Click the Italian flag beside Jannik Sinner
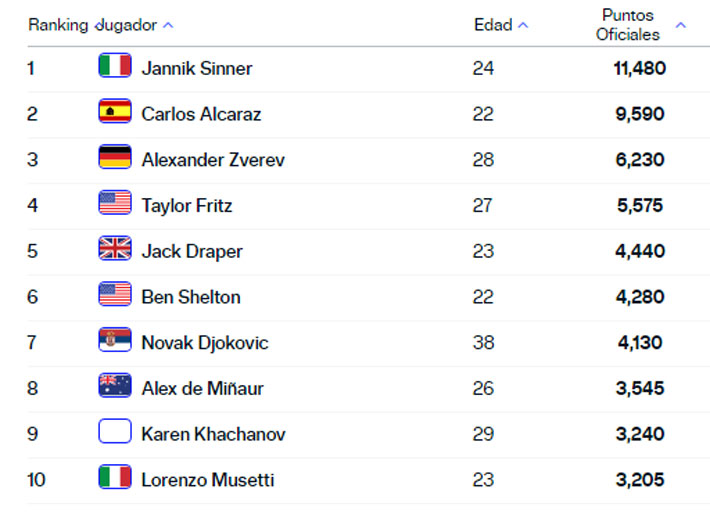Image resolution: width=710 pixels, height=521 pixels. click(x=115, y=67)
